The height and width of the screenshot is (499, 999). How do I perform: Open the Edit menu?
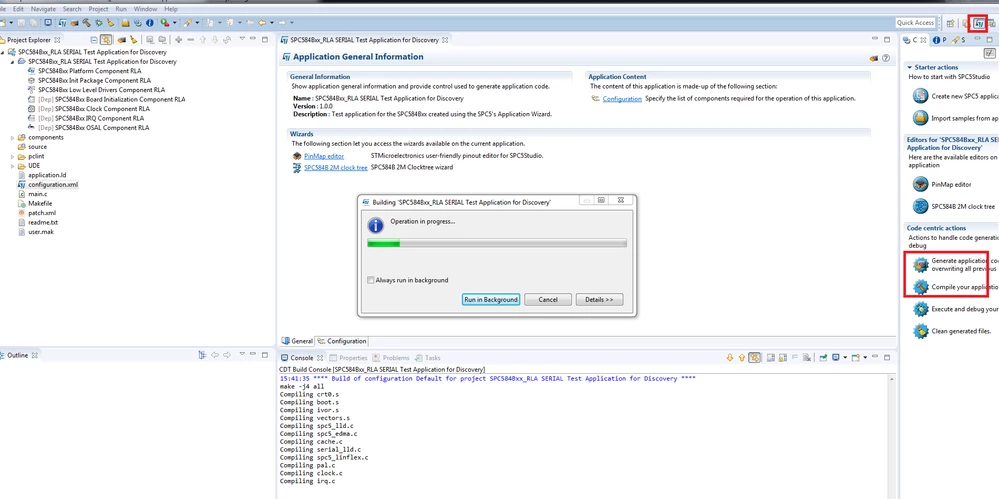click(18, 10)
